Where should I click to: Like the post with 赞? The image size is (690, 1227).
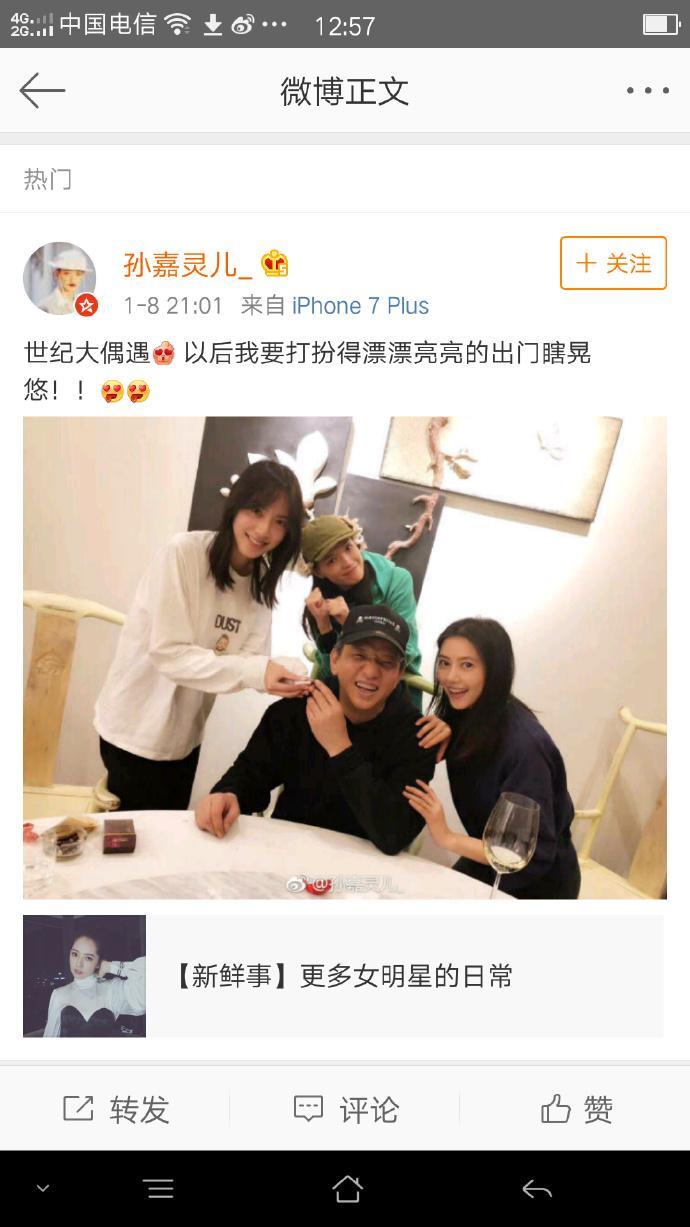pyautogui.click(x=575, y=1109)
